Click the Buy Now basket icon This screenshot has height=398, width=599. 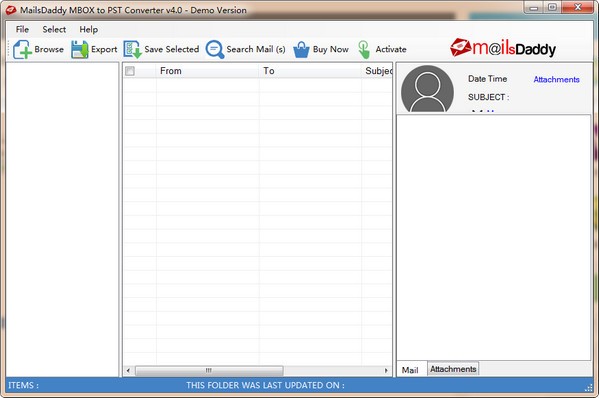coord(301,50)
